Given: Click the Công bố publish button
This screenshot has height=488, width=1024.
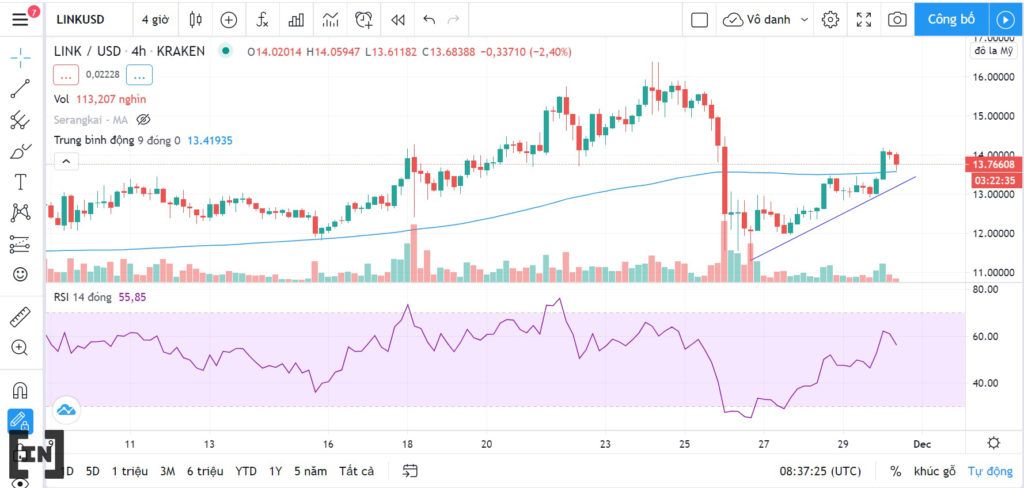Looking at the screenshot, I should 951,20.
